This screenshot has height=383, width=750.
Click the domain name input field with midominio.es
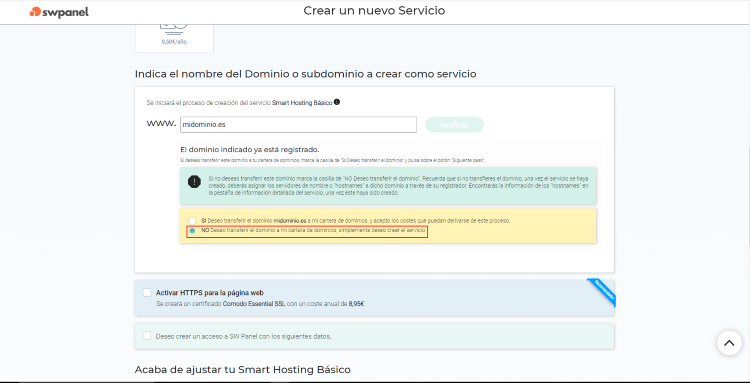click(x=298, y=124)
